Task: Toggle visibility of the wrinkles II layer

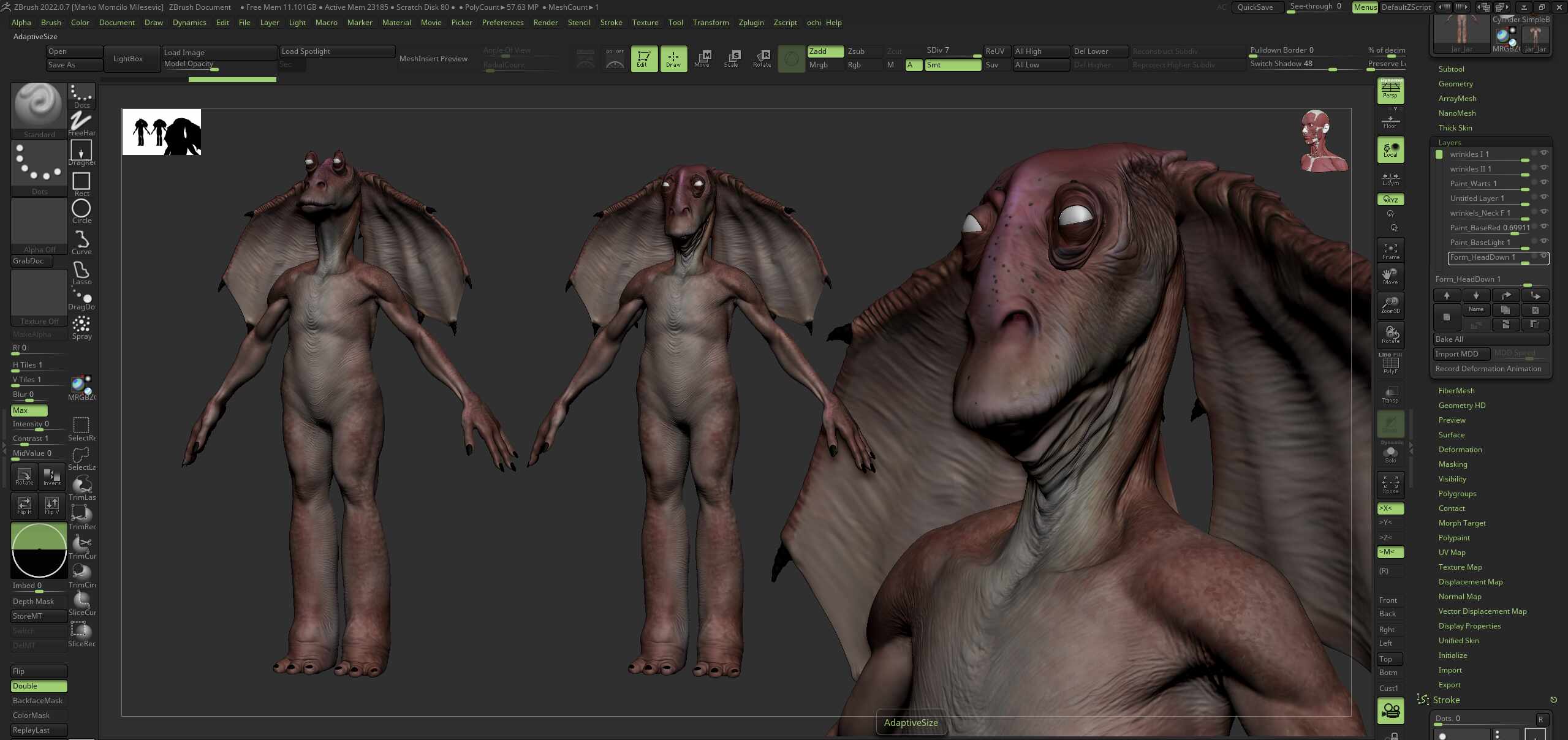Action: coord(1544,167)
